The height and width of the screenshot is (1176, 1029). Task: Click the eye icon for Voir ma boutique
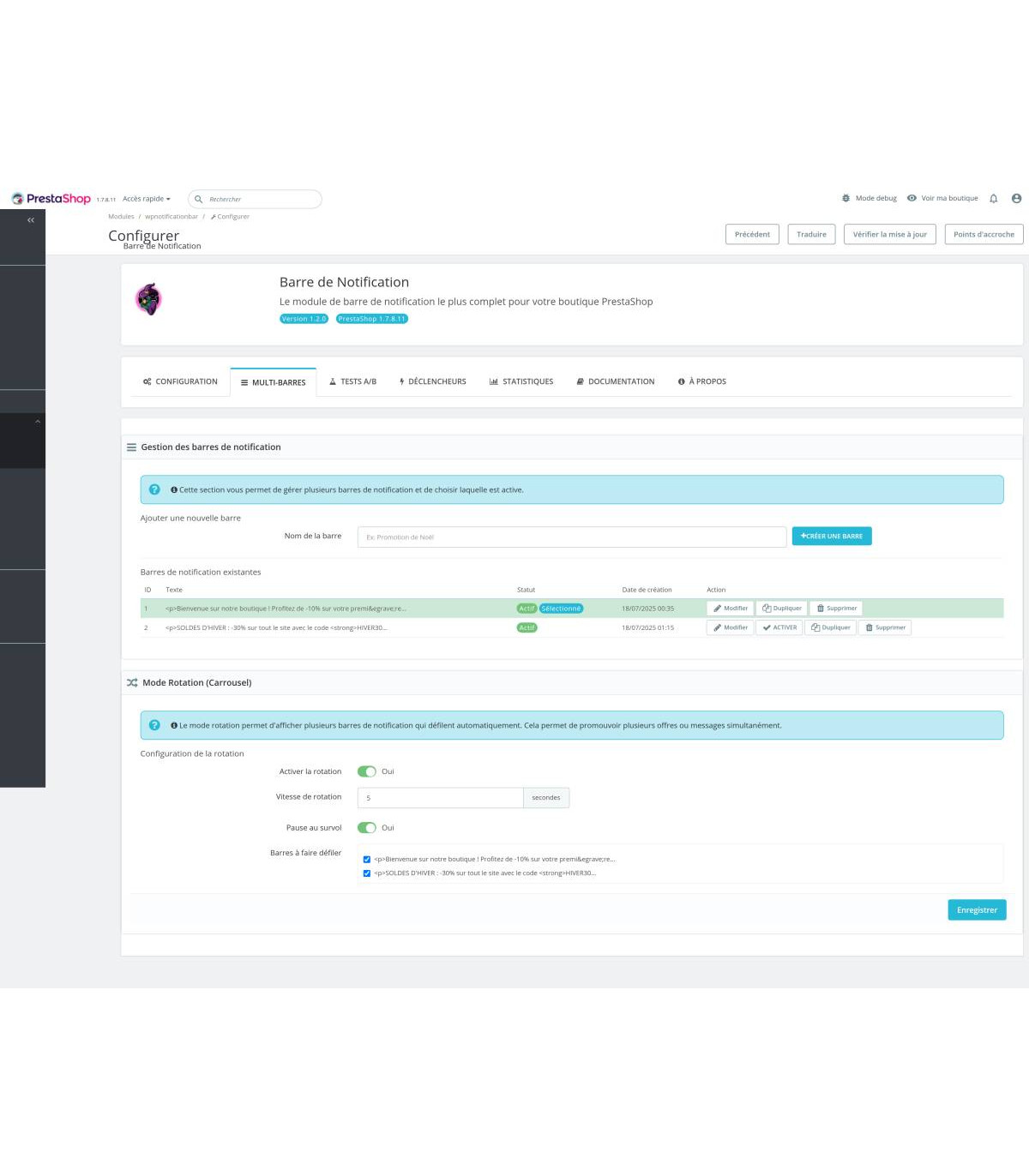(912, 198)
